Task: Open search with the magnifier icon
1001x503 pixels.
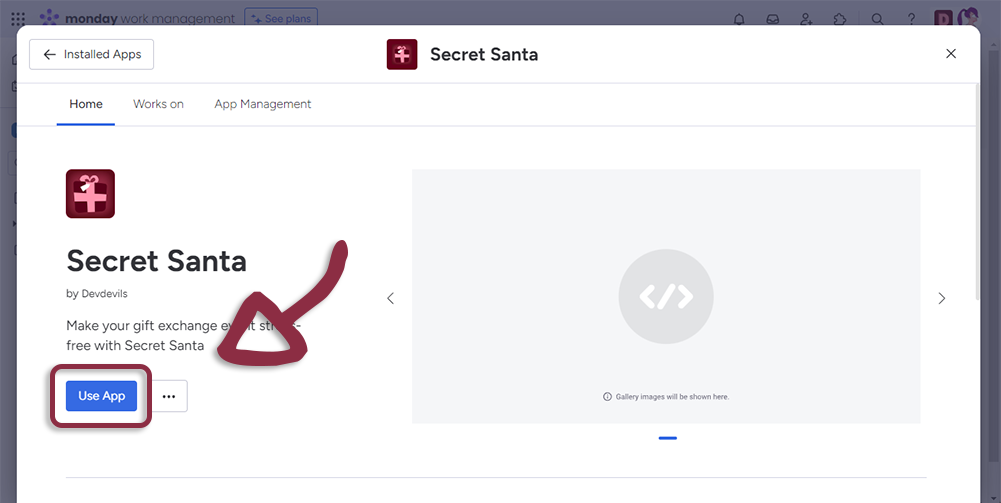Action: (x=877, y=19)
